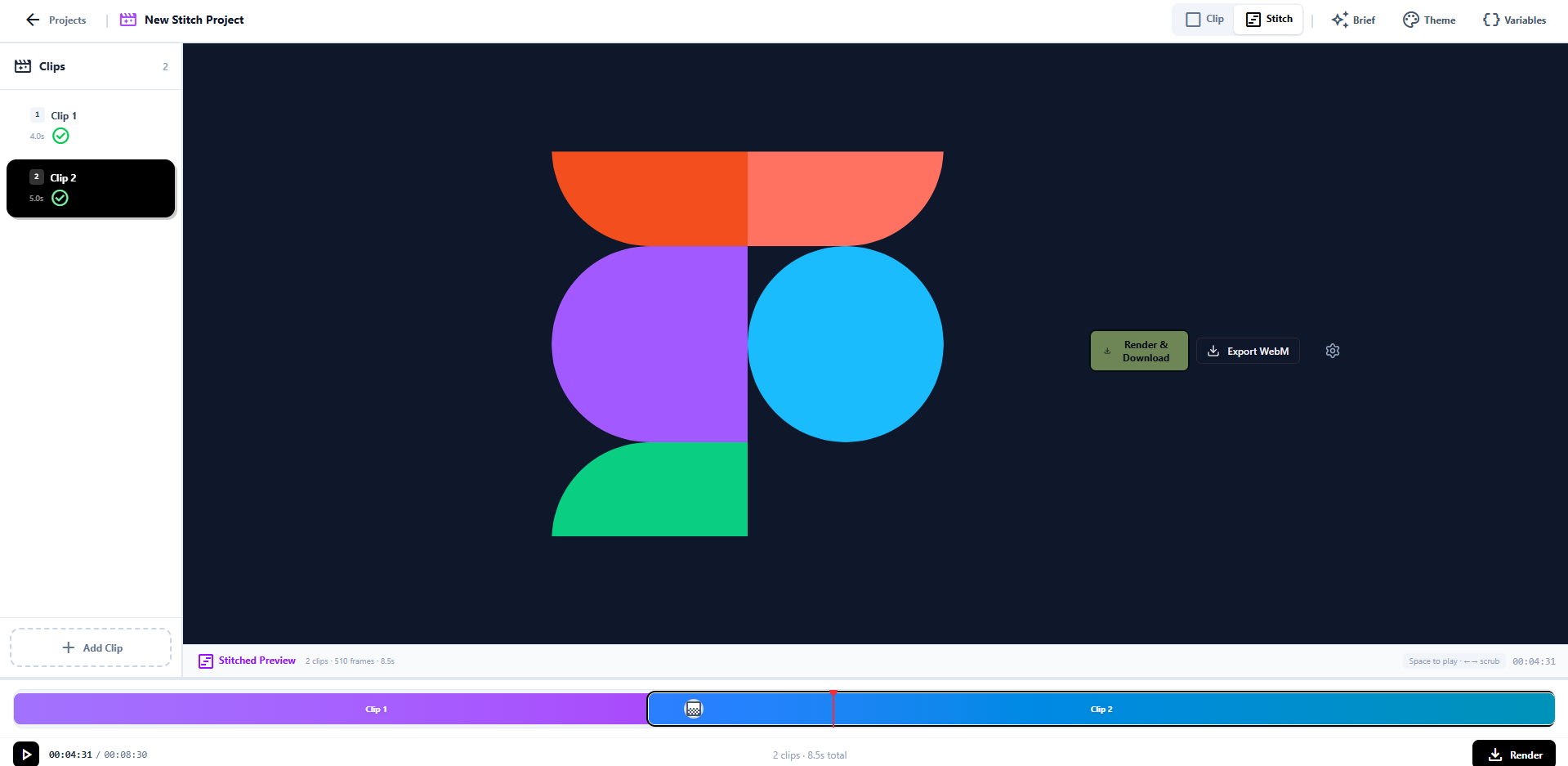Open the Brief panel
The width and height of the screenshot is (1568, 766).
[x=1353, y=20]
